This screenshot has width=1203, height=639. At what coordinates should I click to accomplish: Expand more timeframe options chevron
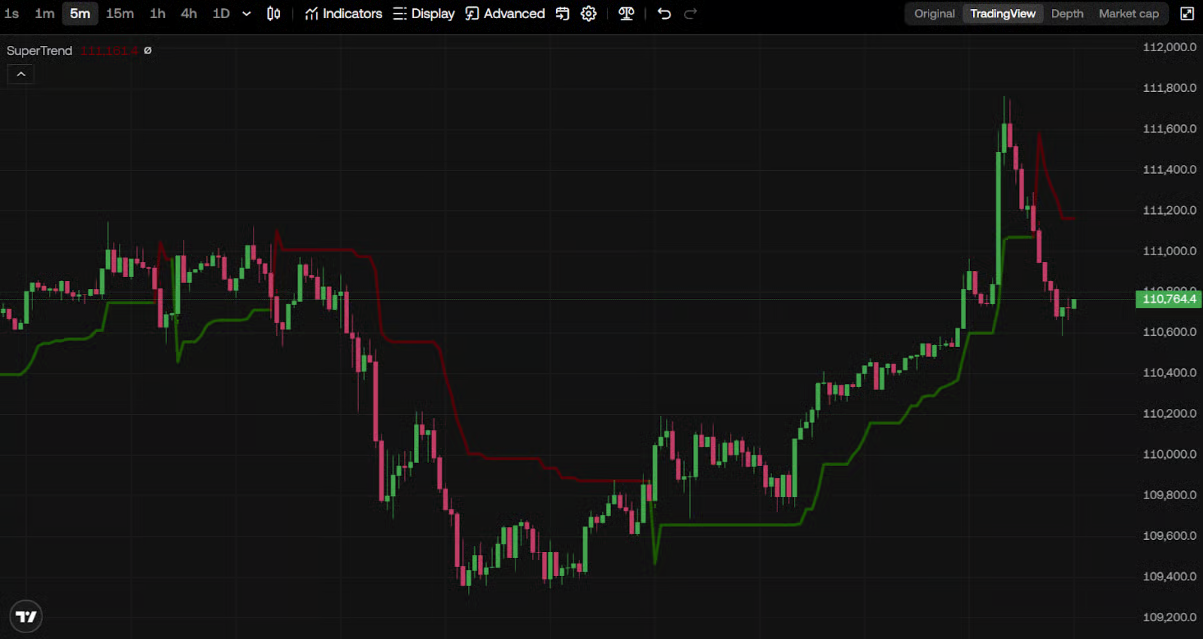coord(247,14)
